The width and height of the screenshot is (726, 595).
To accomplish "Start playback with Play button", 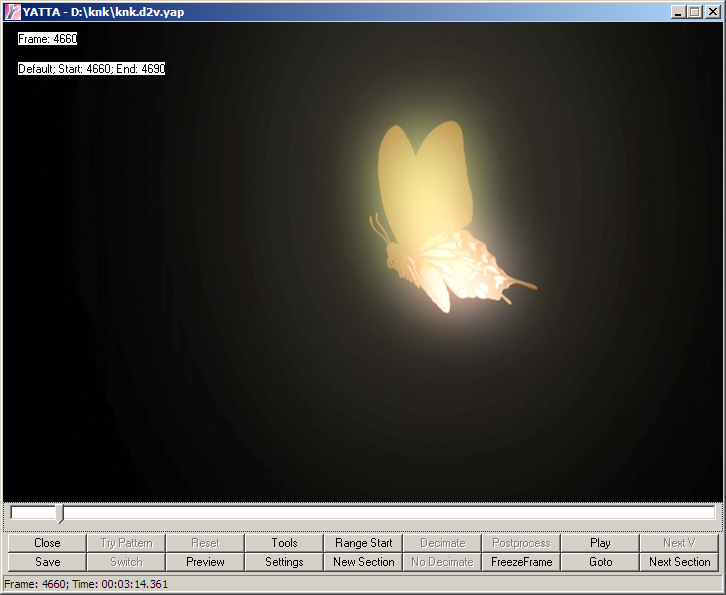I will [x=601, y=543].
